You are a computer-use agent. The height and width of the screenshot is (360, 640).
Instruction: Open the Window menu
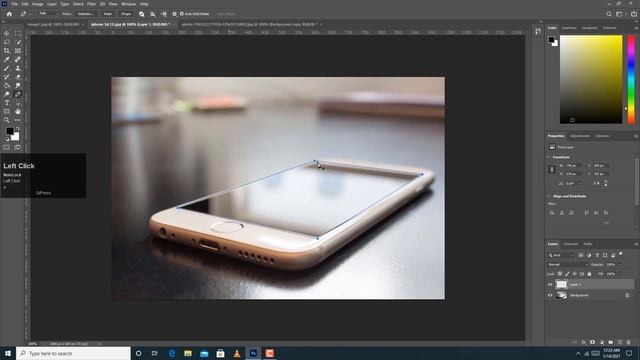pos(128,4)
